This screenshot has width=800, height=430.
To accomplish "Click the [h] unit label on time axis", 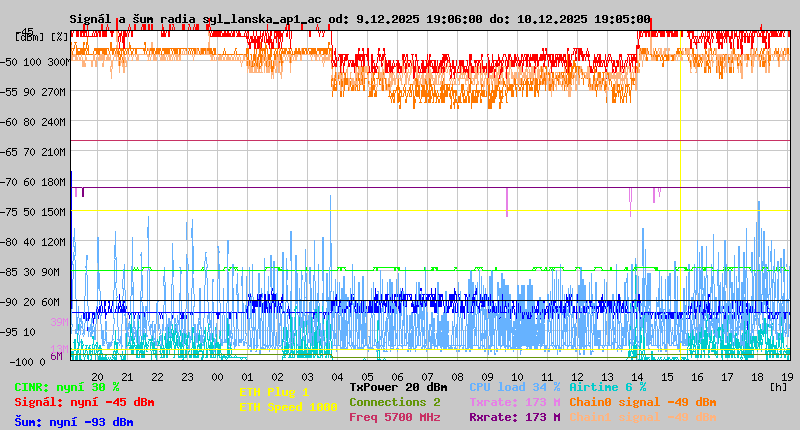I will coord(779,385).
